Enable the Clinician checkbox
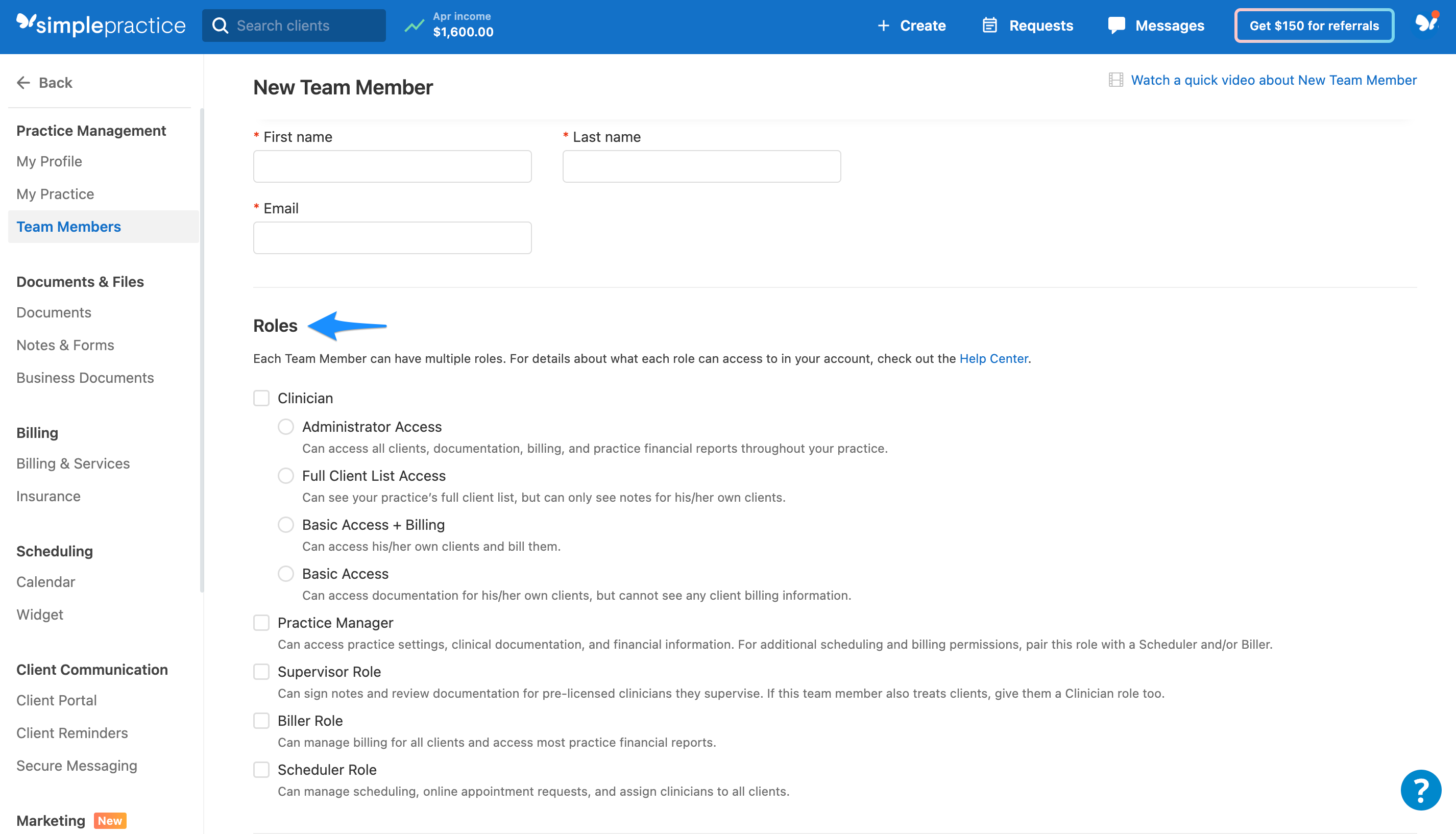The height and width of the screenshot is (834, 1456). tap(262, 398)
